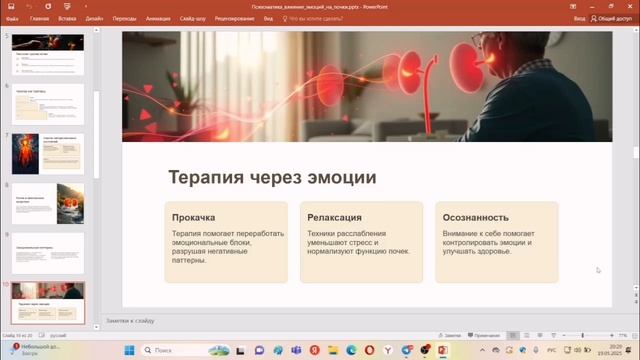This screenshot has width=640, height=360.
Task: Start slideshow via status bar icon
Action: [553, 336]
